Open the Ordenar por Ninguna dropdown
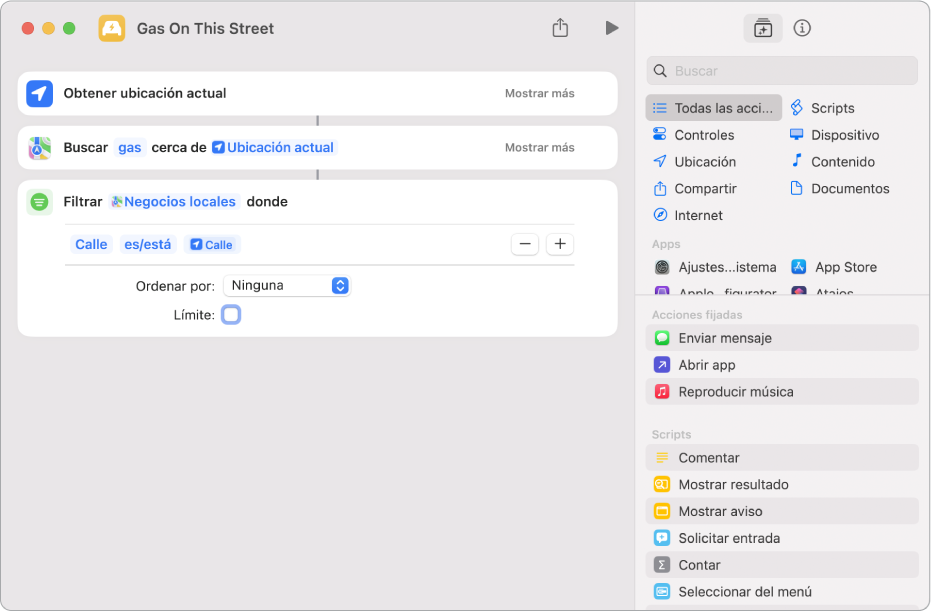The height and width of the screenshot is (612, 931). tap(287, 286)
